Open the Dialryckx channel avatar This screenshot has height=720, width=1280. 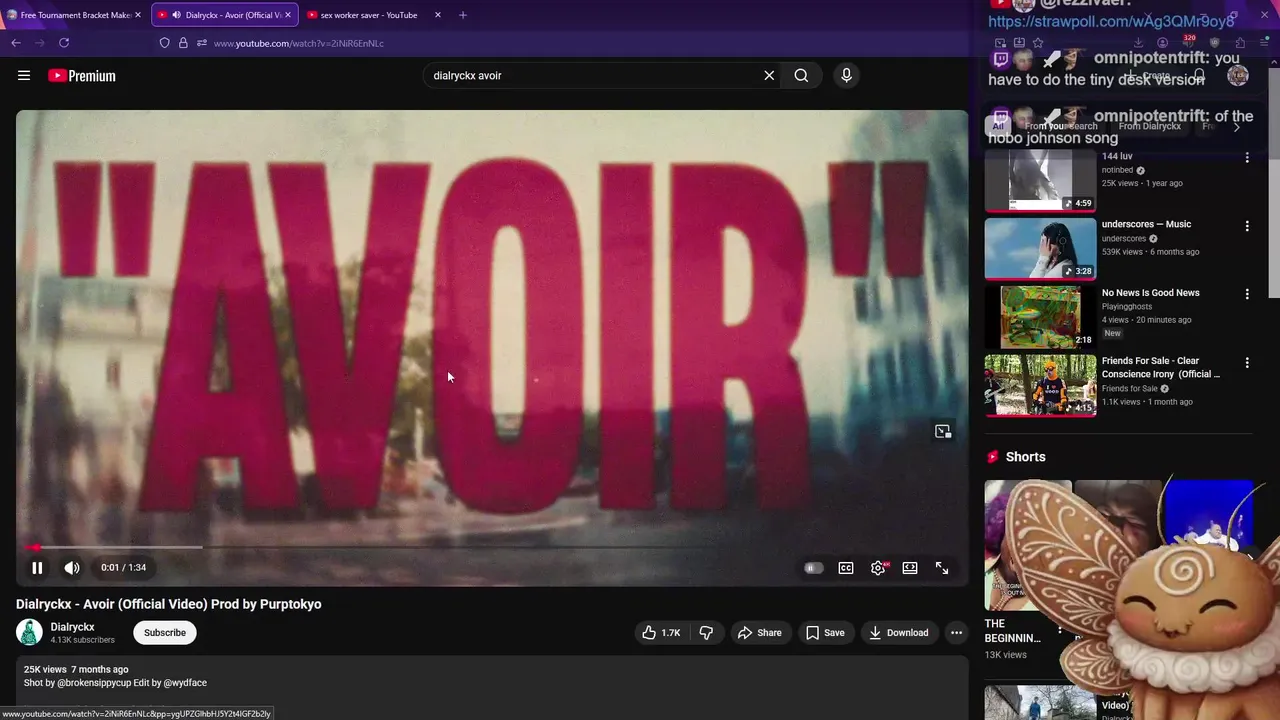pos(30,632)
